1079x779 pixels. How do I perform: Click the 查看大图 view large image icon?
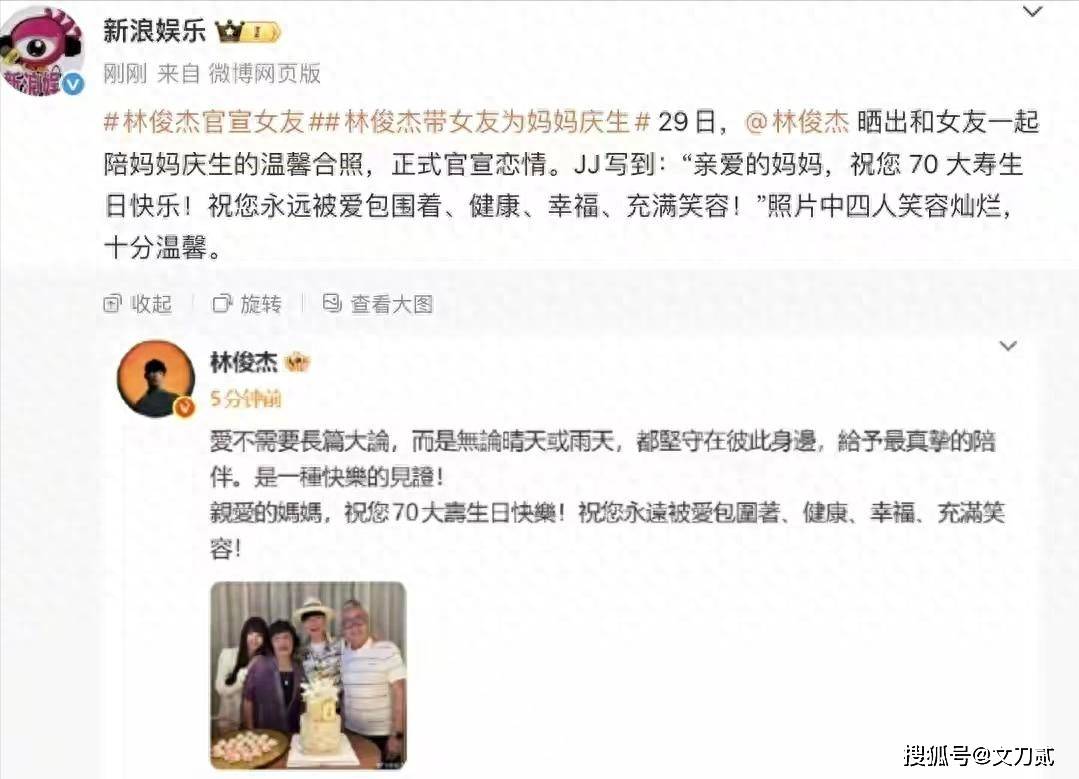click(332, 303)
